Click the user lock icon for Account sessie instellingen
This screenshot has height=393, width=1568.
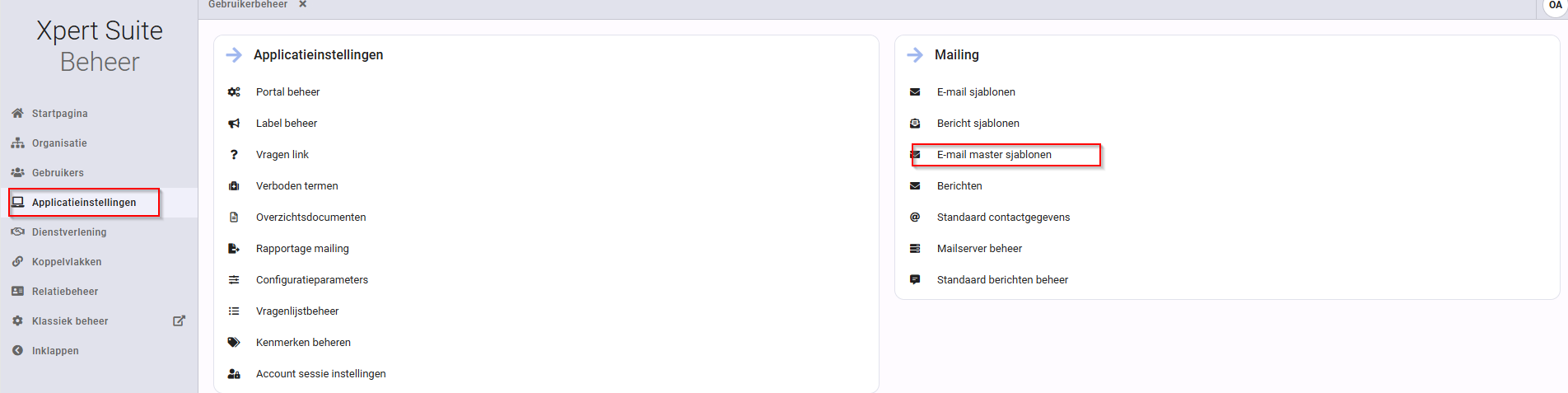pyautogui.click(x=234, y=373)
